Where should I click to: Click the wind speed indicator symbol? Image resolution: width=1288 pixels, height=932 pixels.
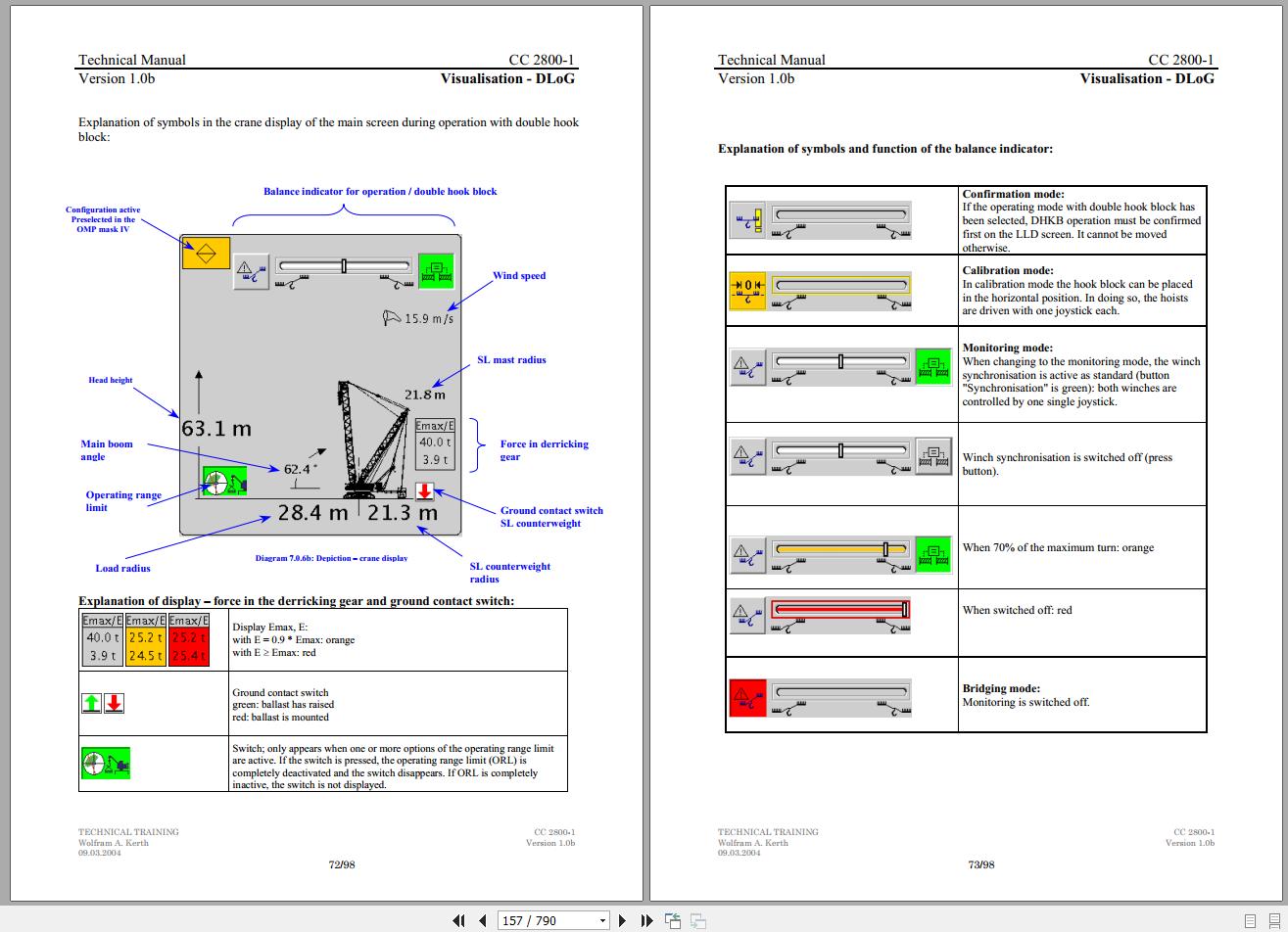coord(391,317)
